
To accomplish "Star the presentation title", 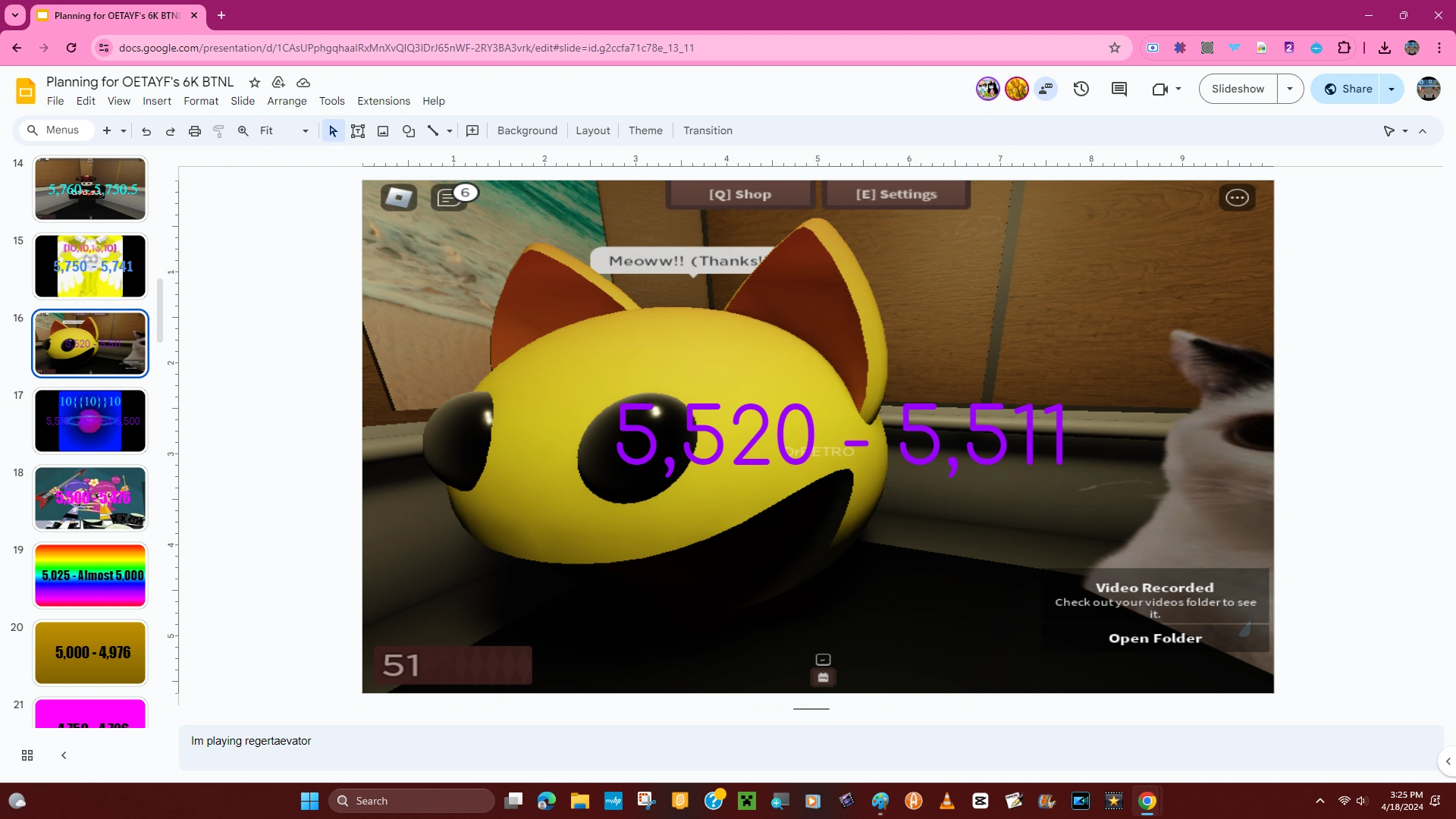I will click(255, 82).
